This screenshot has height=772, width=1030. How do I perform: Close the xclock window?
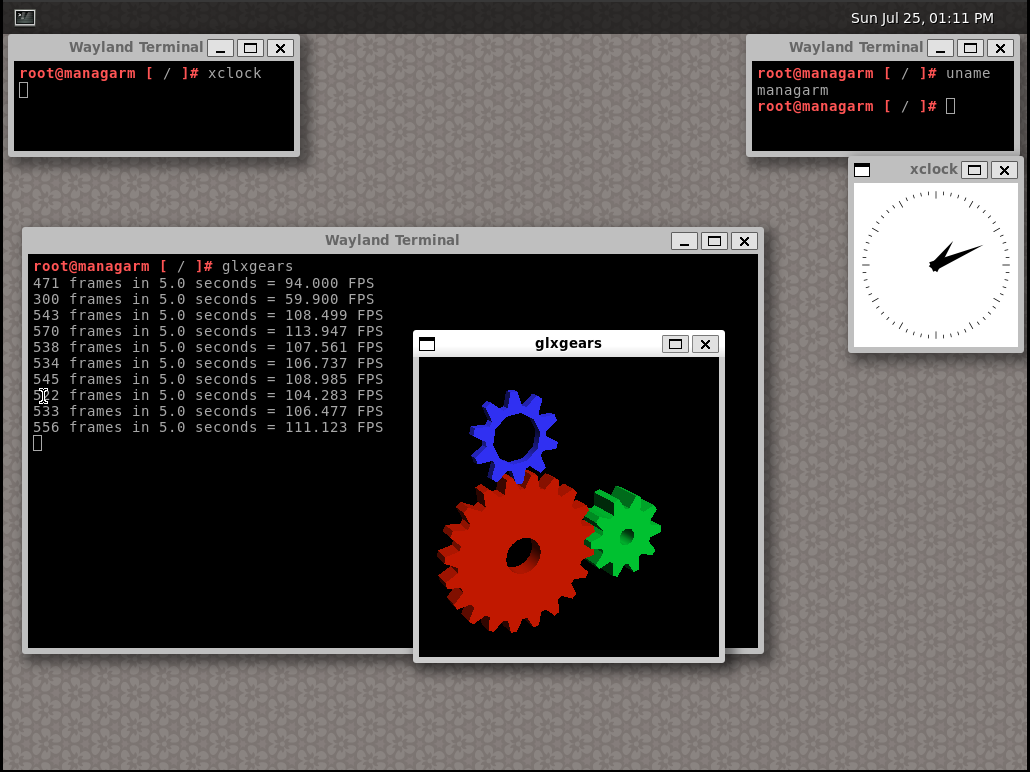[x=1004, y=170]
